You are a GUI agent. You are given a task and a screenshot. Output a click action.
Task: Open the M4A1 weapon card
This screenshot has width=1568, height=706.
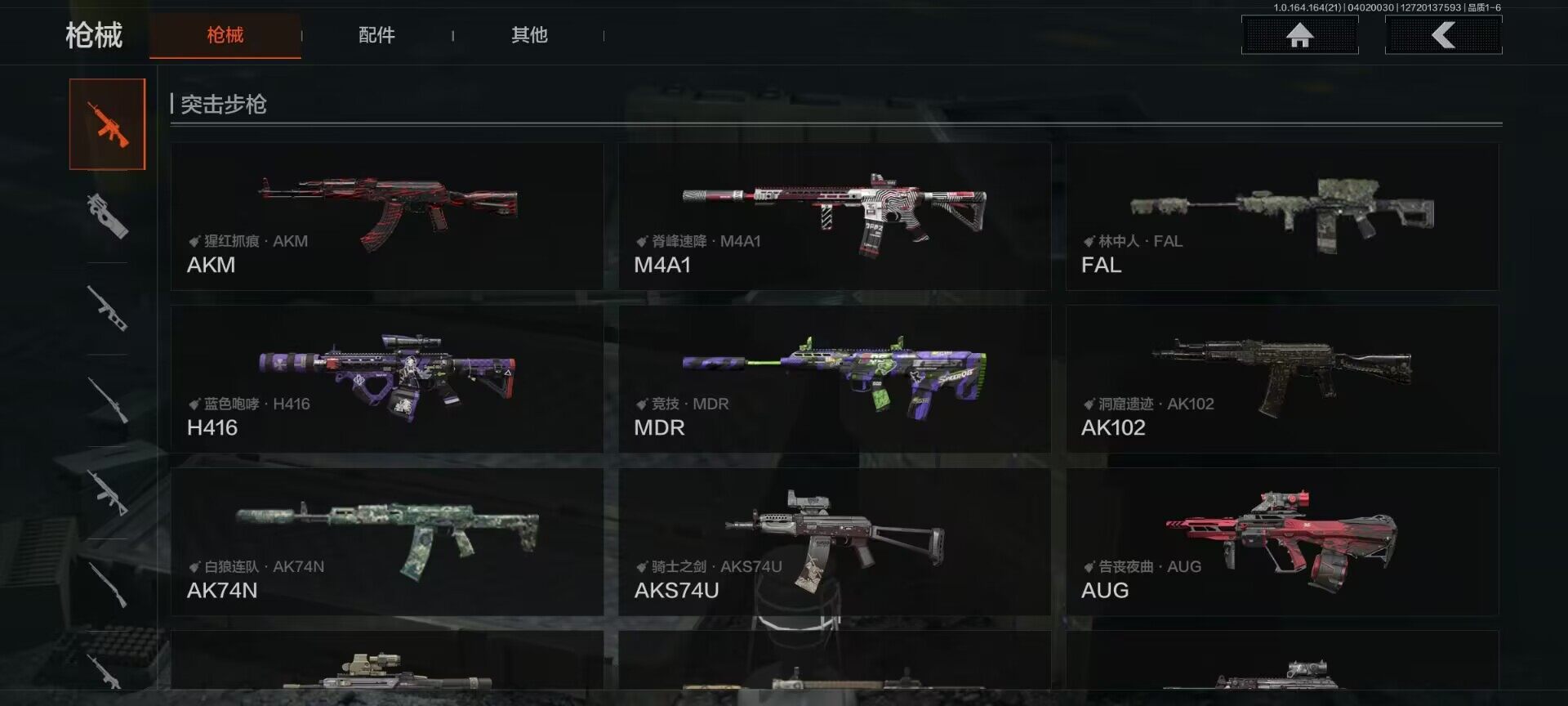coord(835,217)
